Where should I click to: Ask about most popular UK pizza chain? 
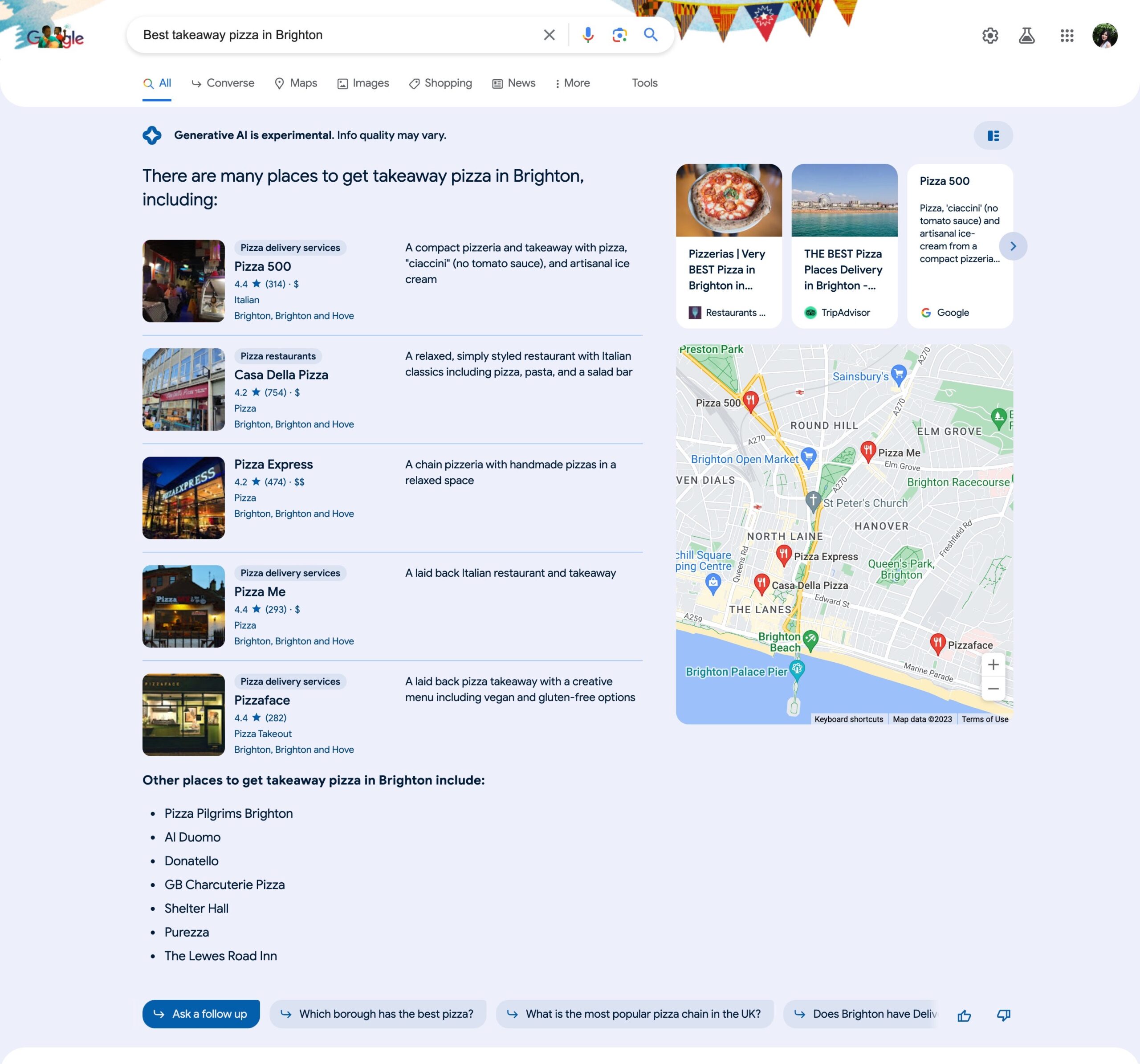[635, 1014]
